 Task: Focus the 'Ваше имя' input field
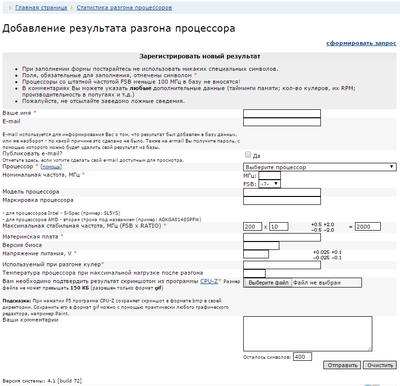pos(282,113)
